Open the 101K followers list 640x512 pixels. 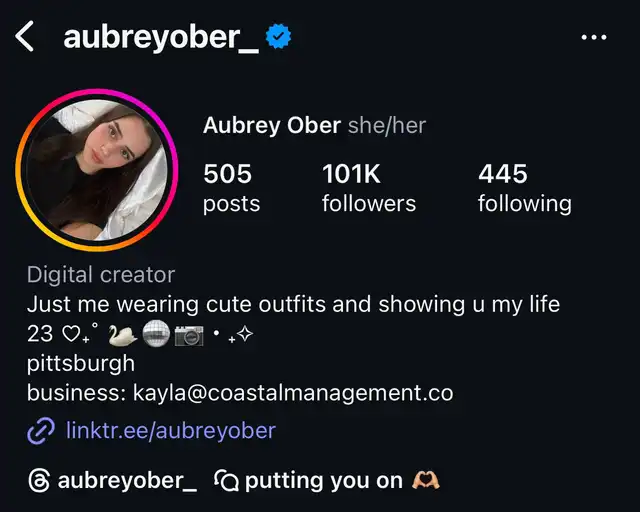pos(369,187)
